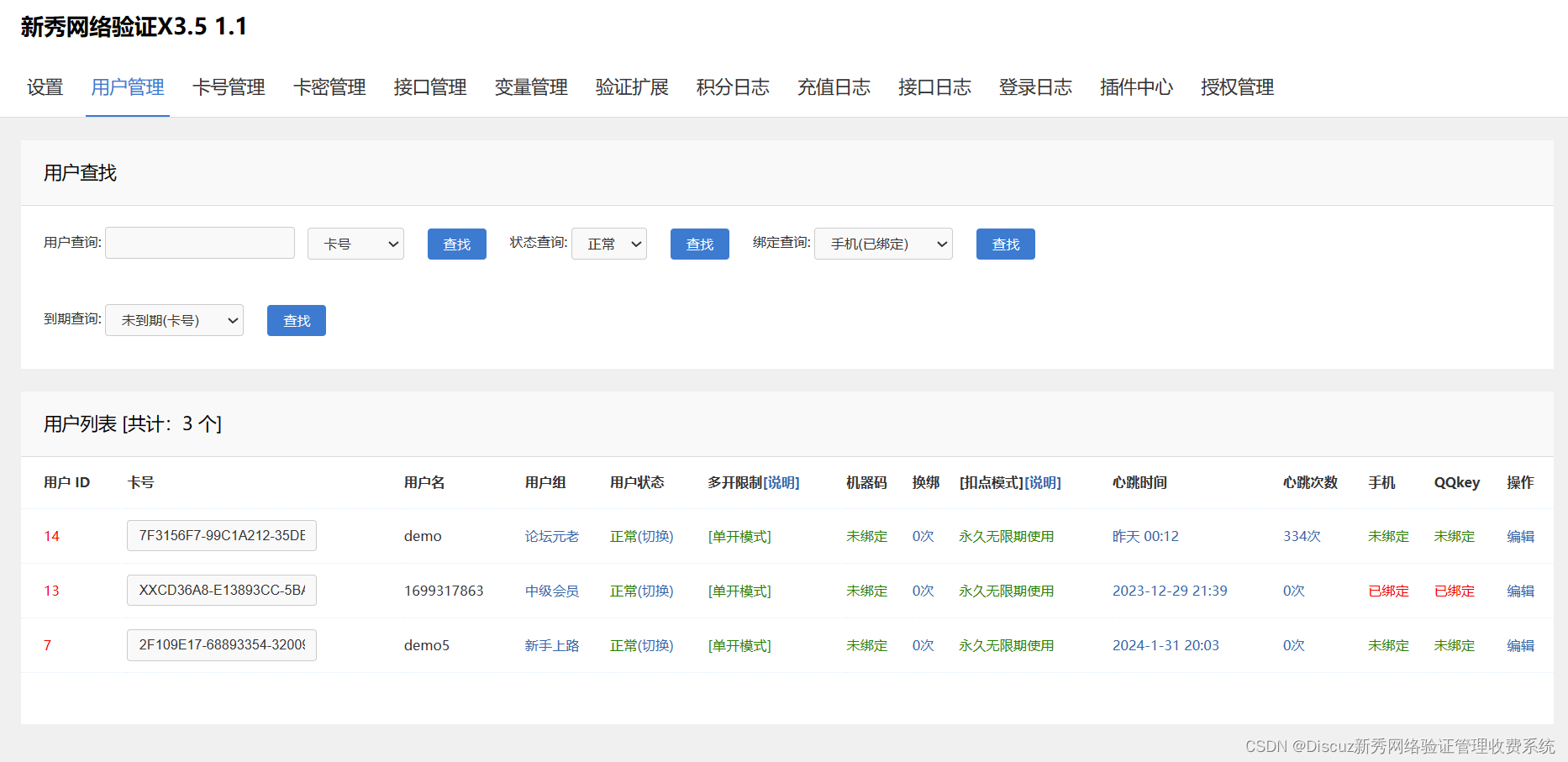The height and width of the screenshot is (762, 1568).
Task: Click [单开模式] for user 1699317863
Action: 739,591
